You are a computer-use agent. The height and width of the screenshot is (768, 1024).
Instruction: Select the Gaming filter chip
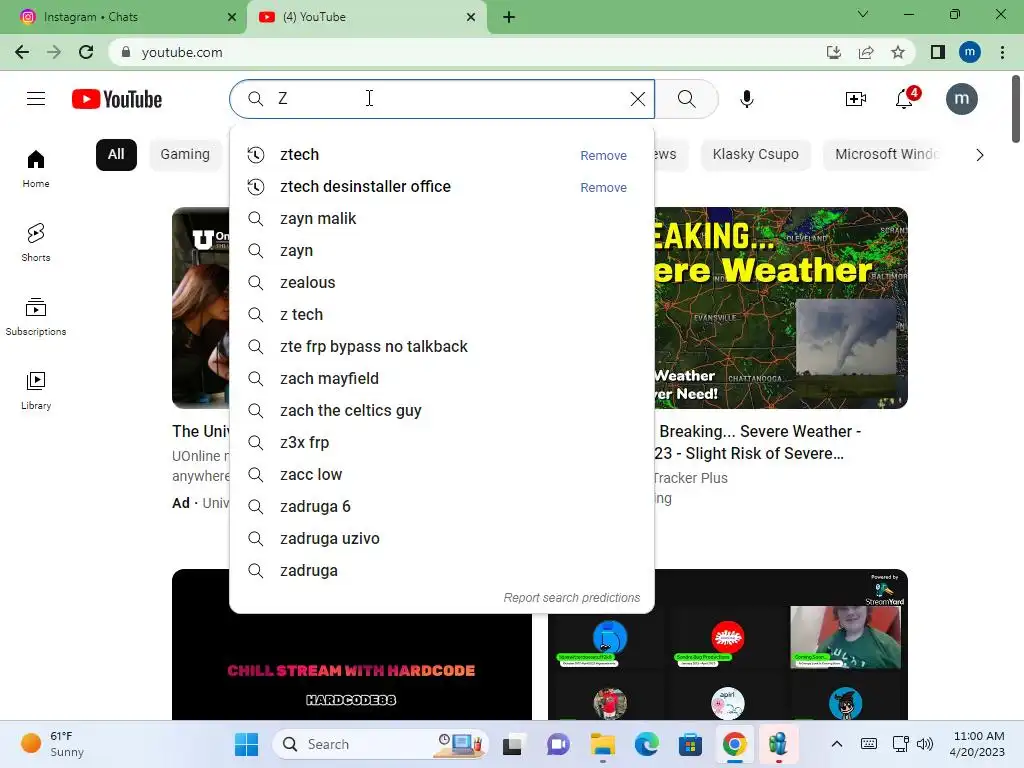pos(185,155)
